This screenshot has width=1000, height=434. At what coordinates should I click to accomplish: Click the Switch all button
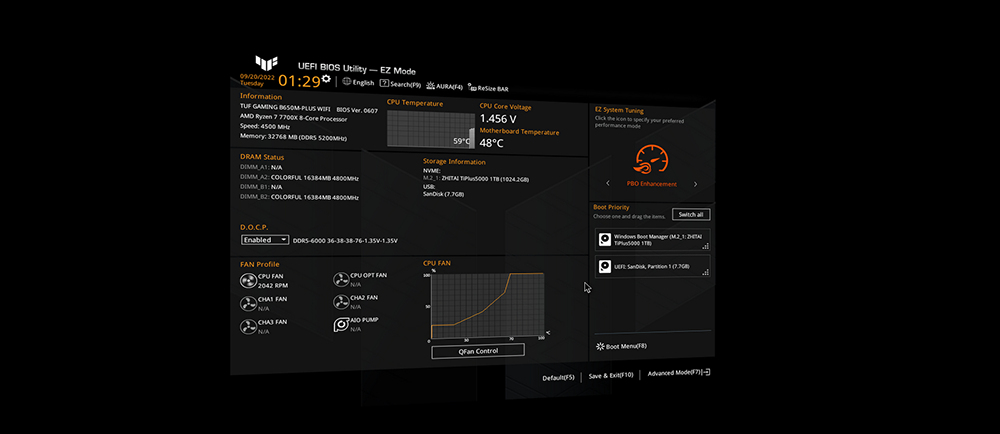click(691, 215)
